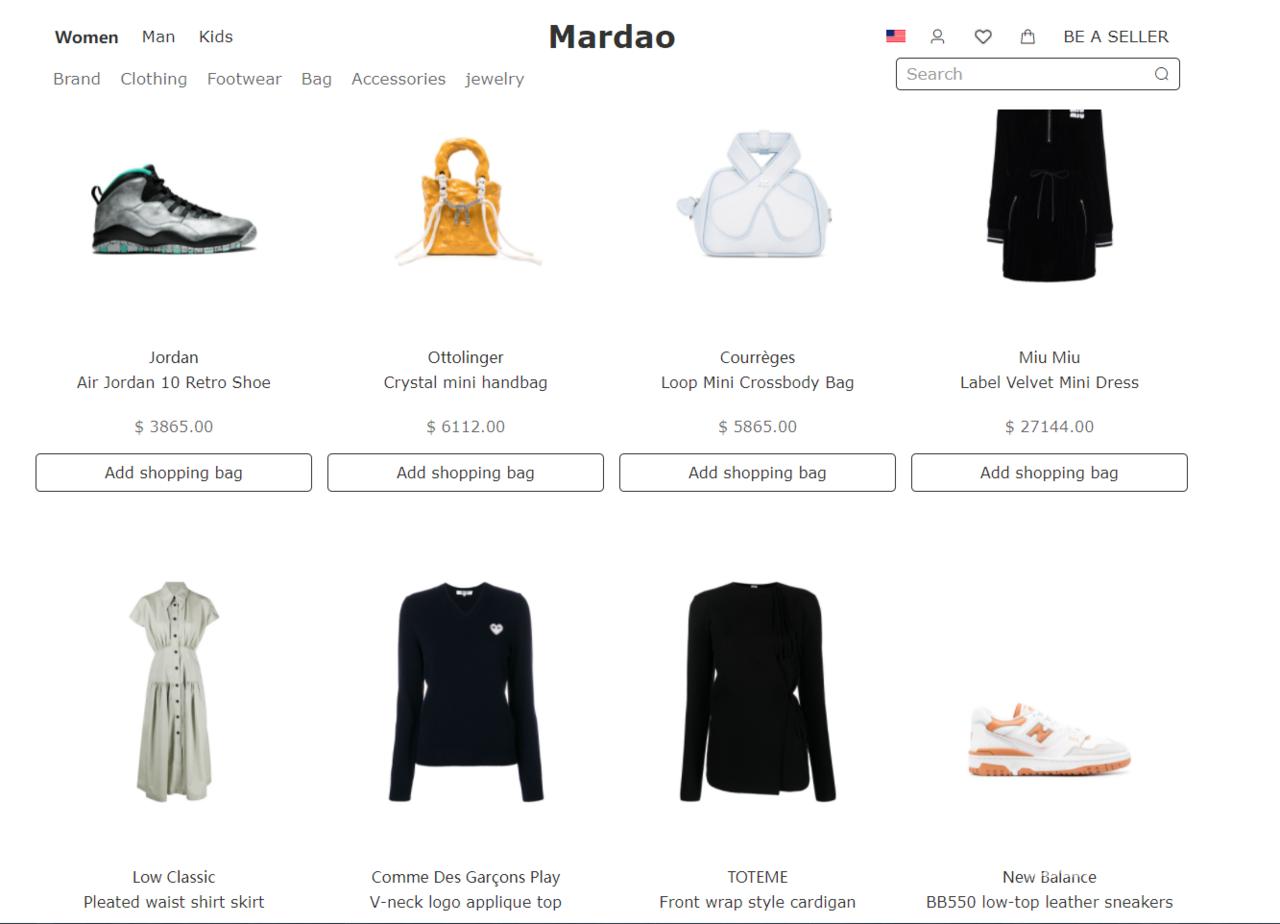Open the wishlist heart icon
Image resolution: width=1280 pixels, height=924 pixels.
coord(983,36)
